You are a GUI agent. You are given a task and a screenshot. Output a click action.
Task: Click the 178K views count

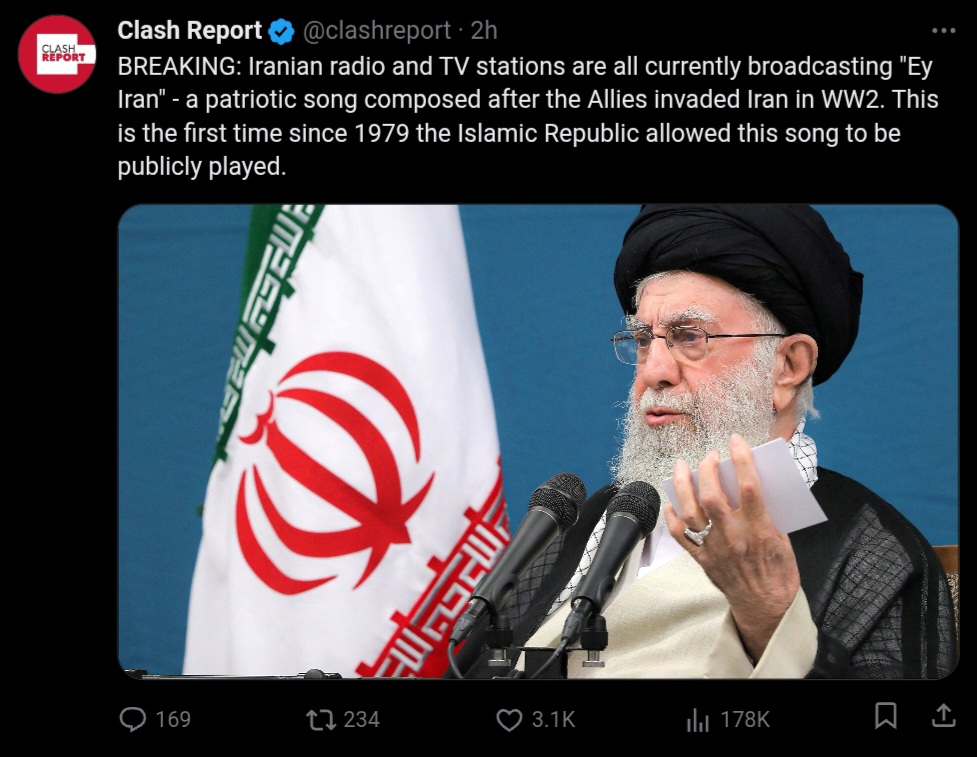745,720
